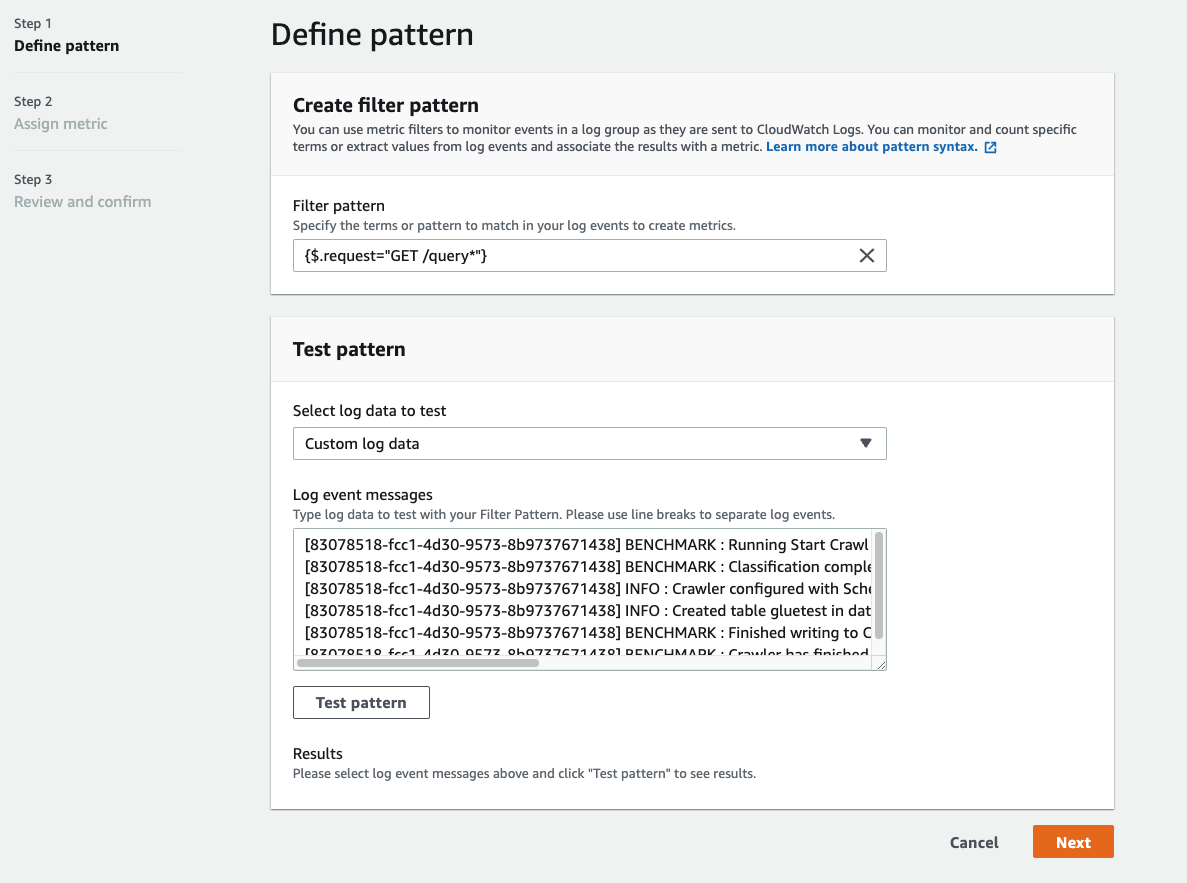Open the Select log data to test dropdown
Viewport: 1187px width, 883px height.
click(x=589, y=443)
